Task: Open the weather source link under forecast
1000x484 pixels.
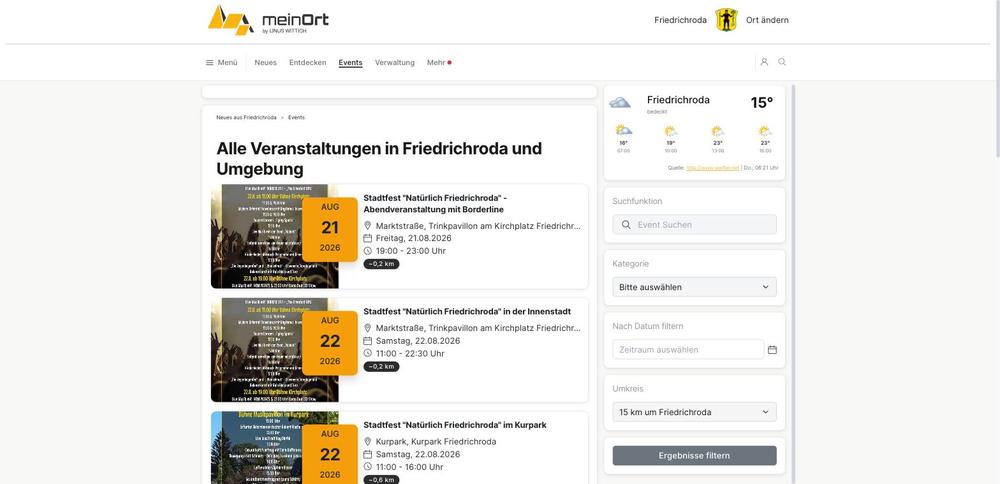Action: (x=712, y=168)
